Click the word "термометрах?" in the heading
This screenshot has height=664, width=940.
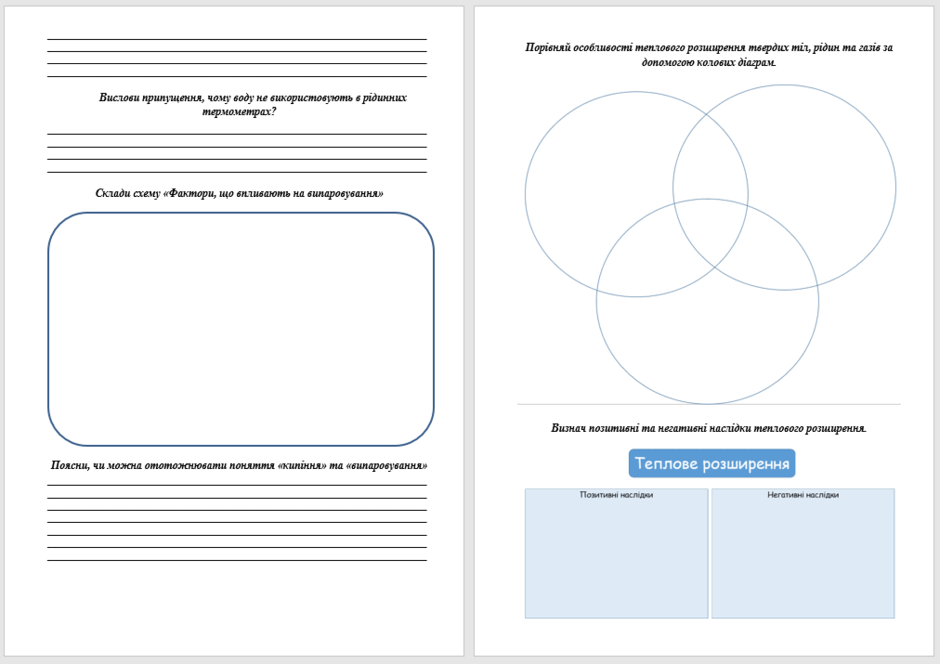pyautogui.click(x=239, y=112)
